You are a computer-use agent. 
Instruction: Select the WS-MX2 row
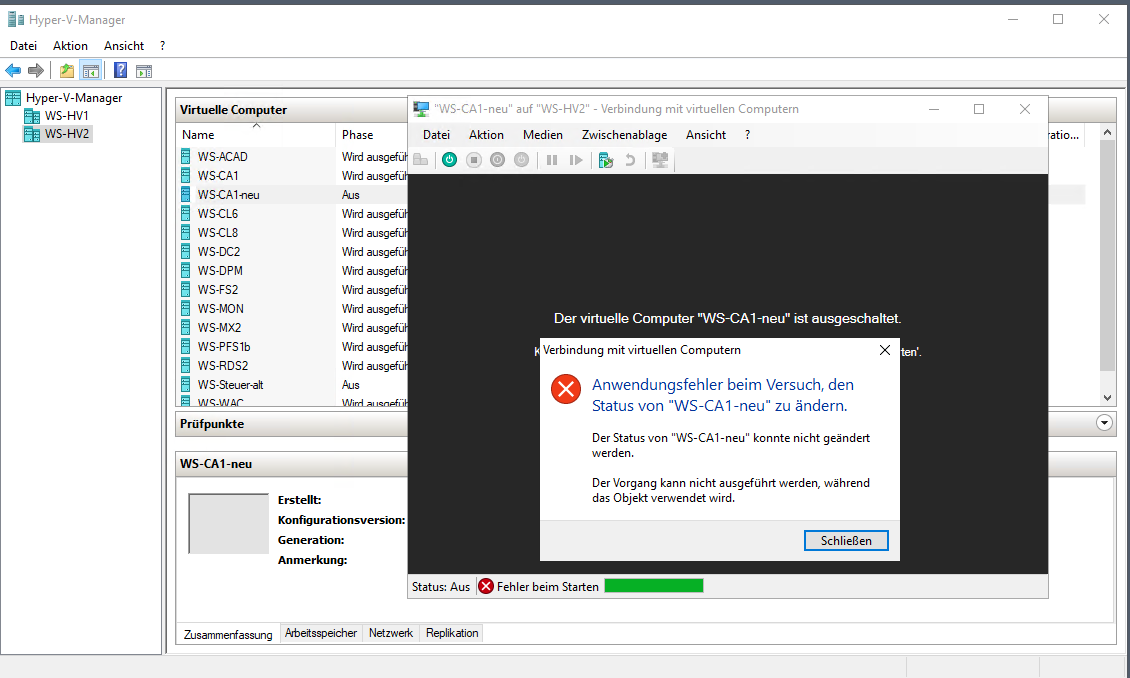293,328
